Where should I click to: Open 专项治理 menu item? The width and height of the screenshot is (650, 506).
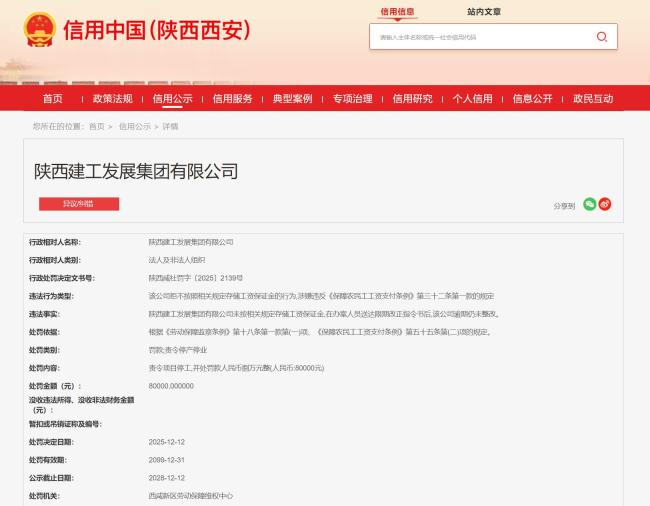pos(353,99)
